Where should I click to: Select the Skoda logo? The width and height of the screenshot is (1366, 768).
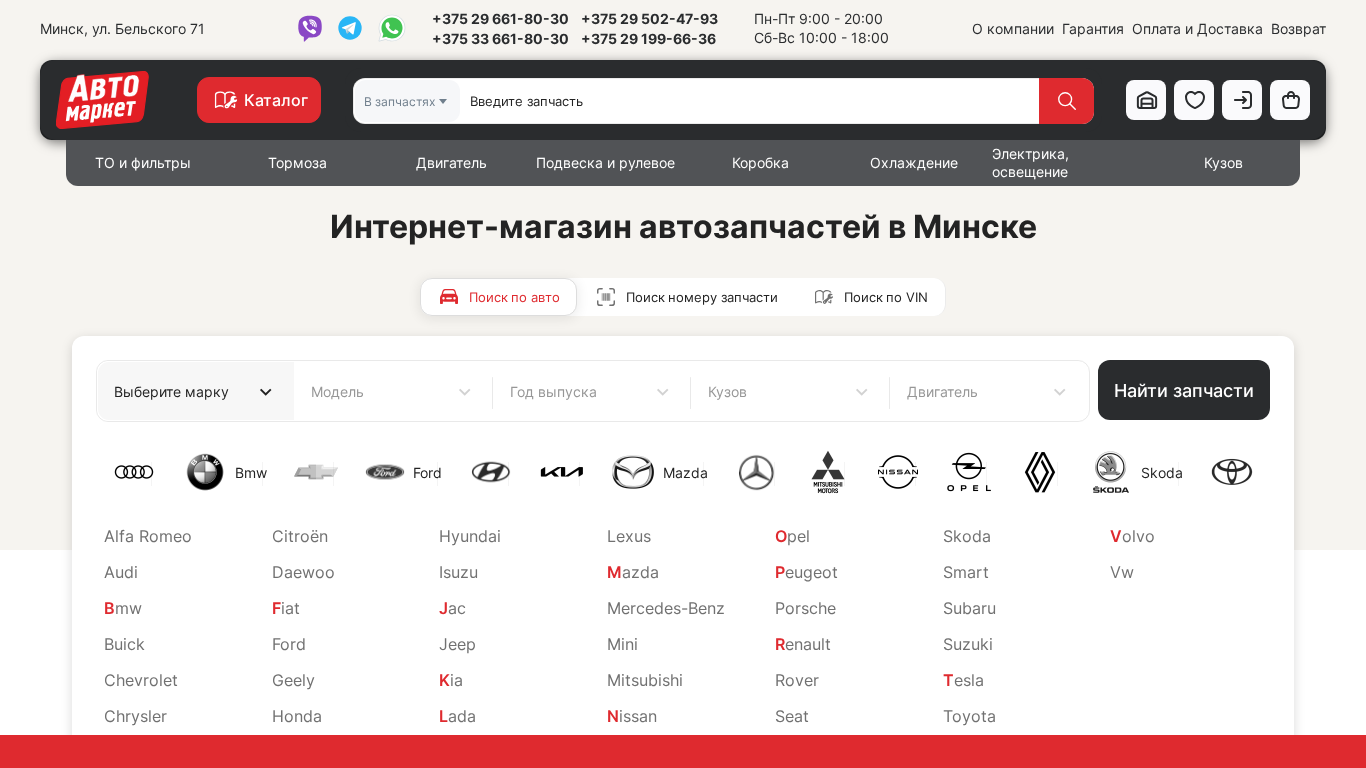pos(1111,472)
